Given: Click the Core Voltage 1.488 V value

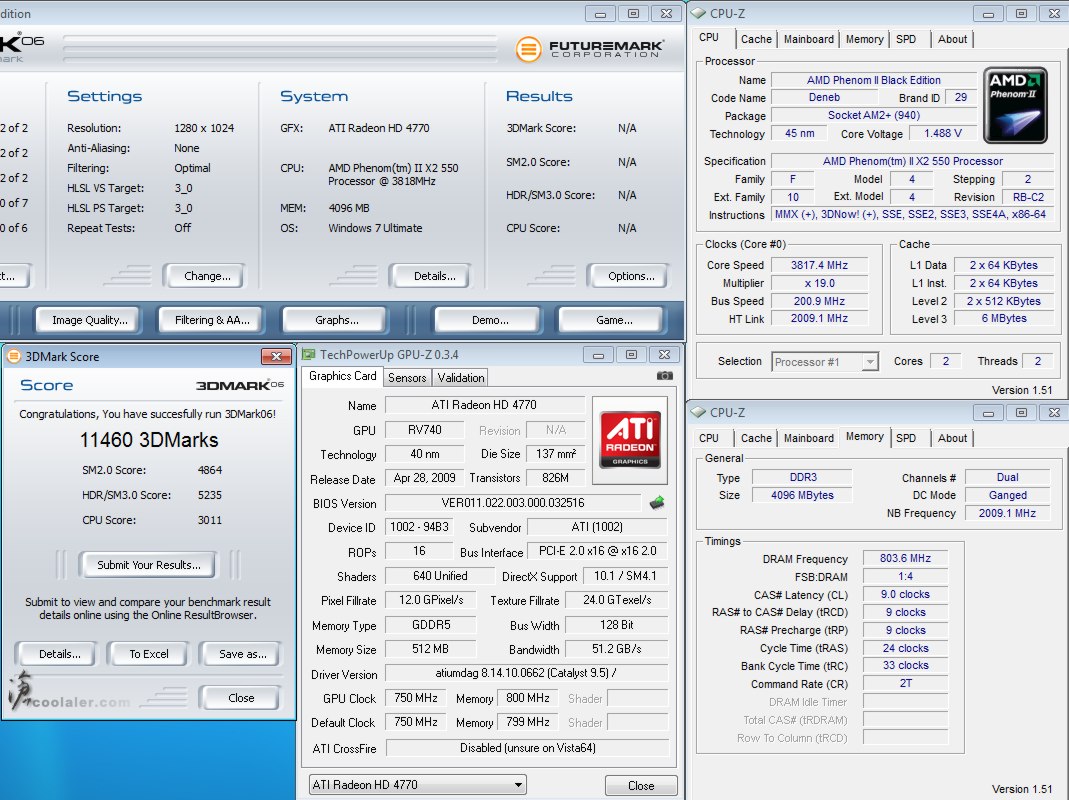Looking at the screenshot, I should coord(943,134).
